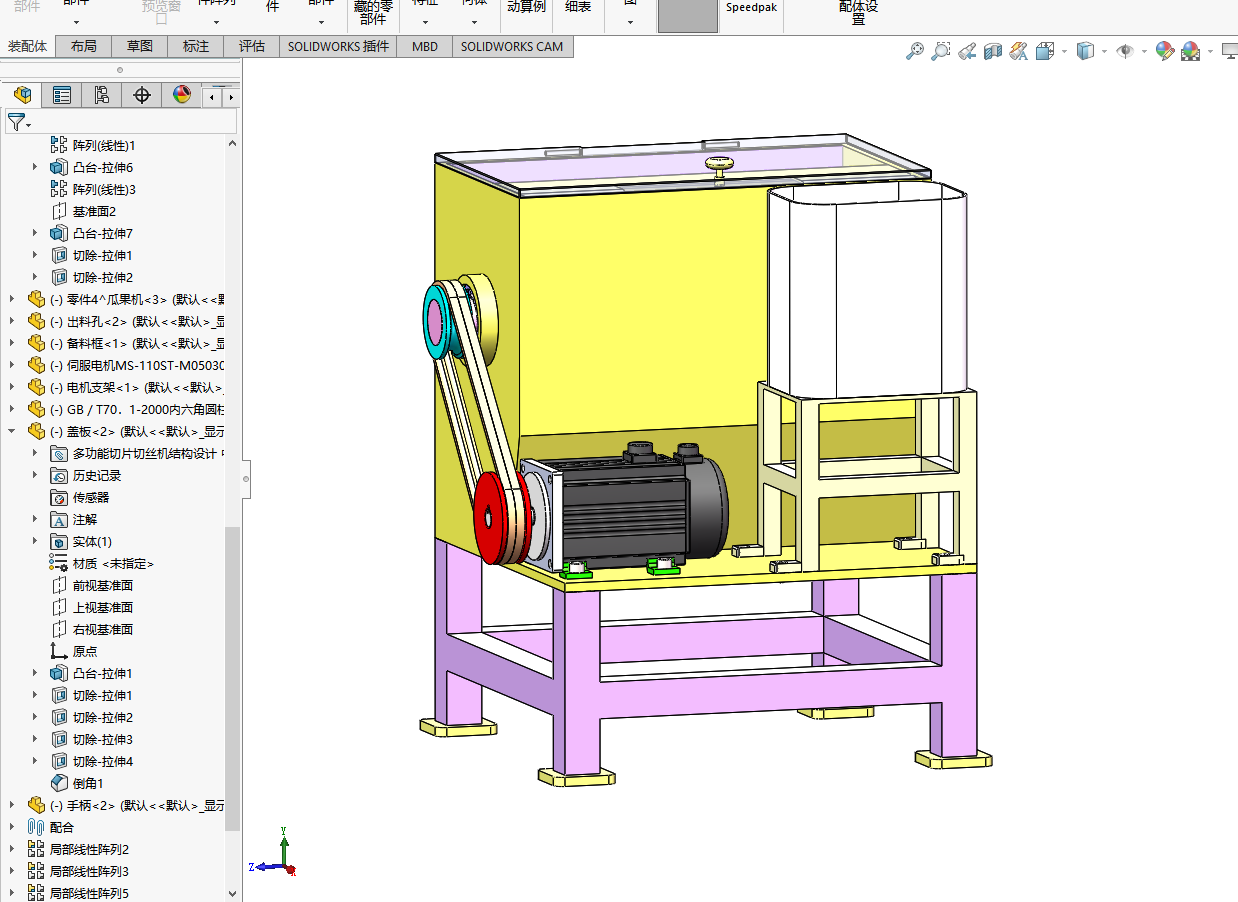
Task: Select the 基准面2 plane
Action: [x=94, y=211]
